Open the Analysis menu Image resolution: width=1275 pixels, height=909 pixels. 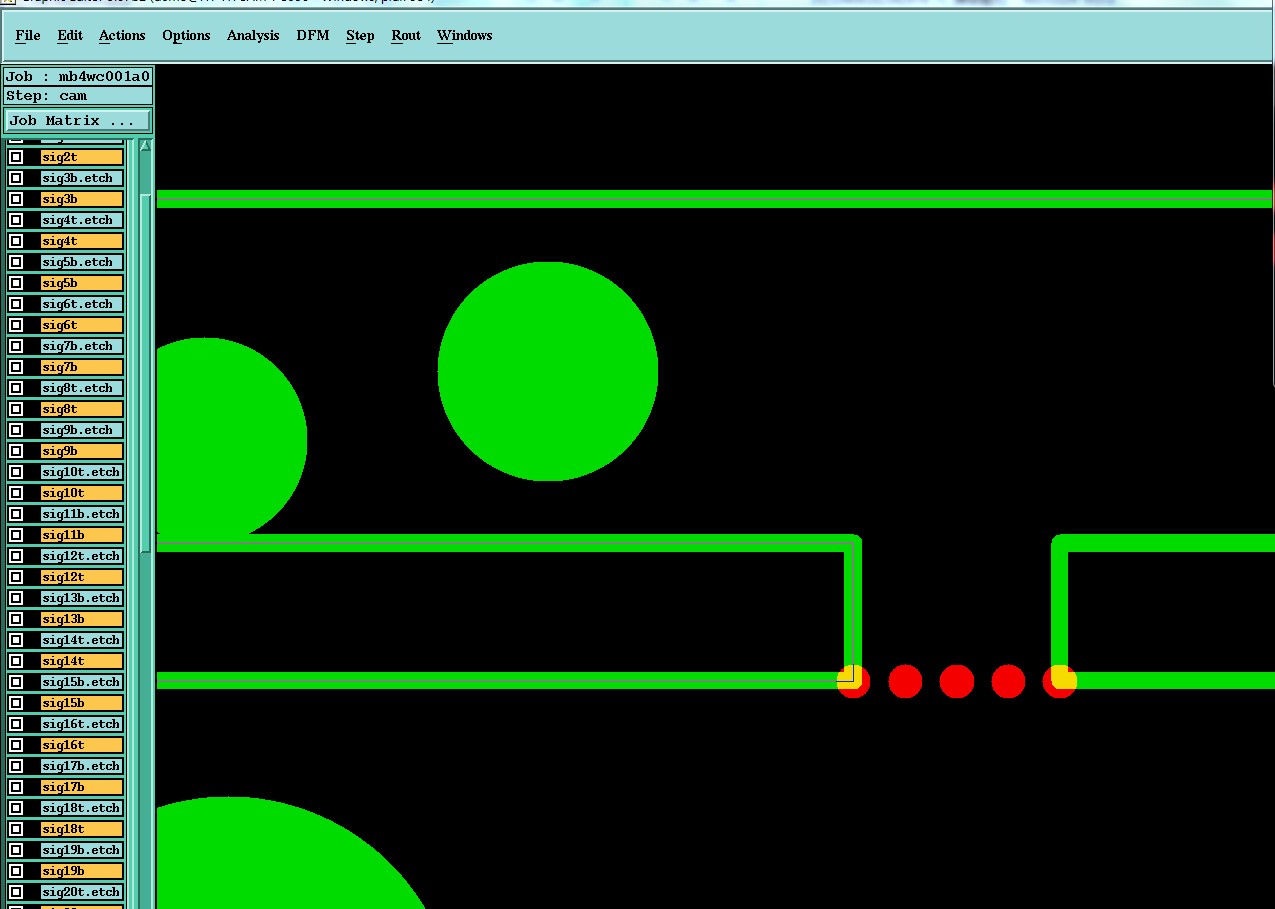click(x=253, y=35)
